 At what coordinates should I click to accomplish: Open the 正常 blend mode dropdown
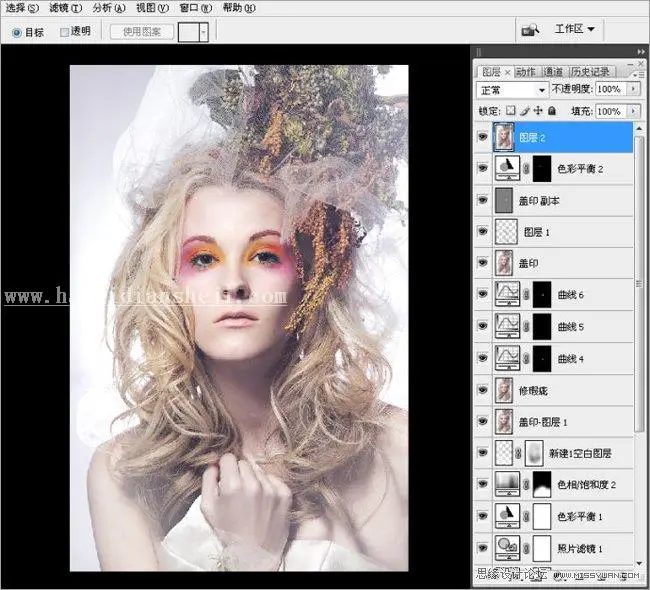(x=512, y=90)
